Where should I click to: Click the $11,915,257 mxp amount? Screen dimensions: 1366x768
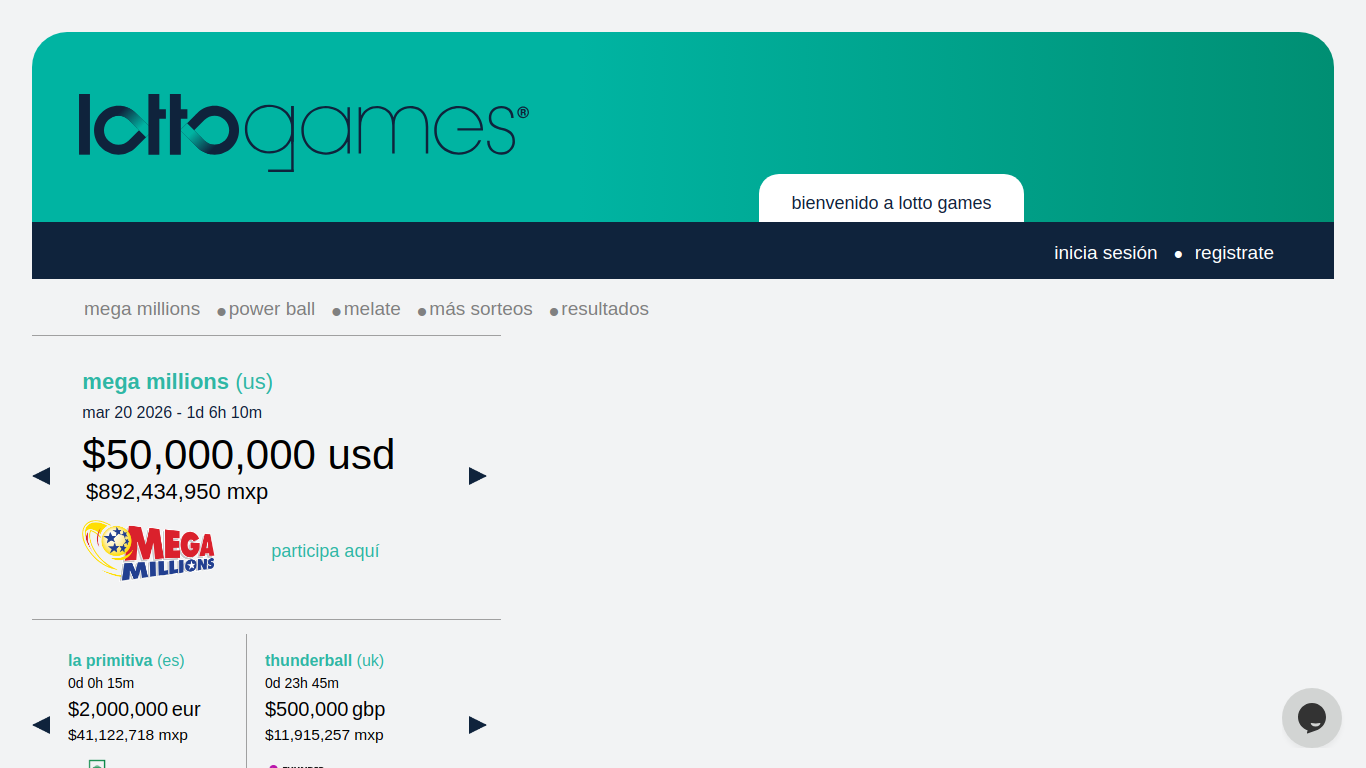pyautogui.click(x=324, y=735)
